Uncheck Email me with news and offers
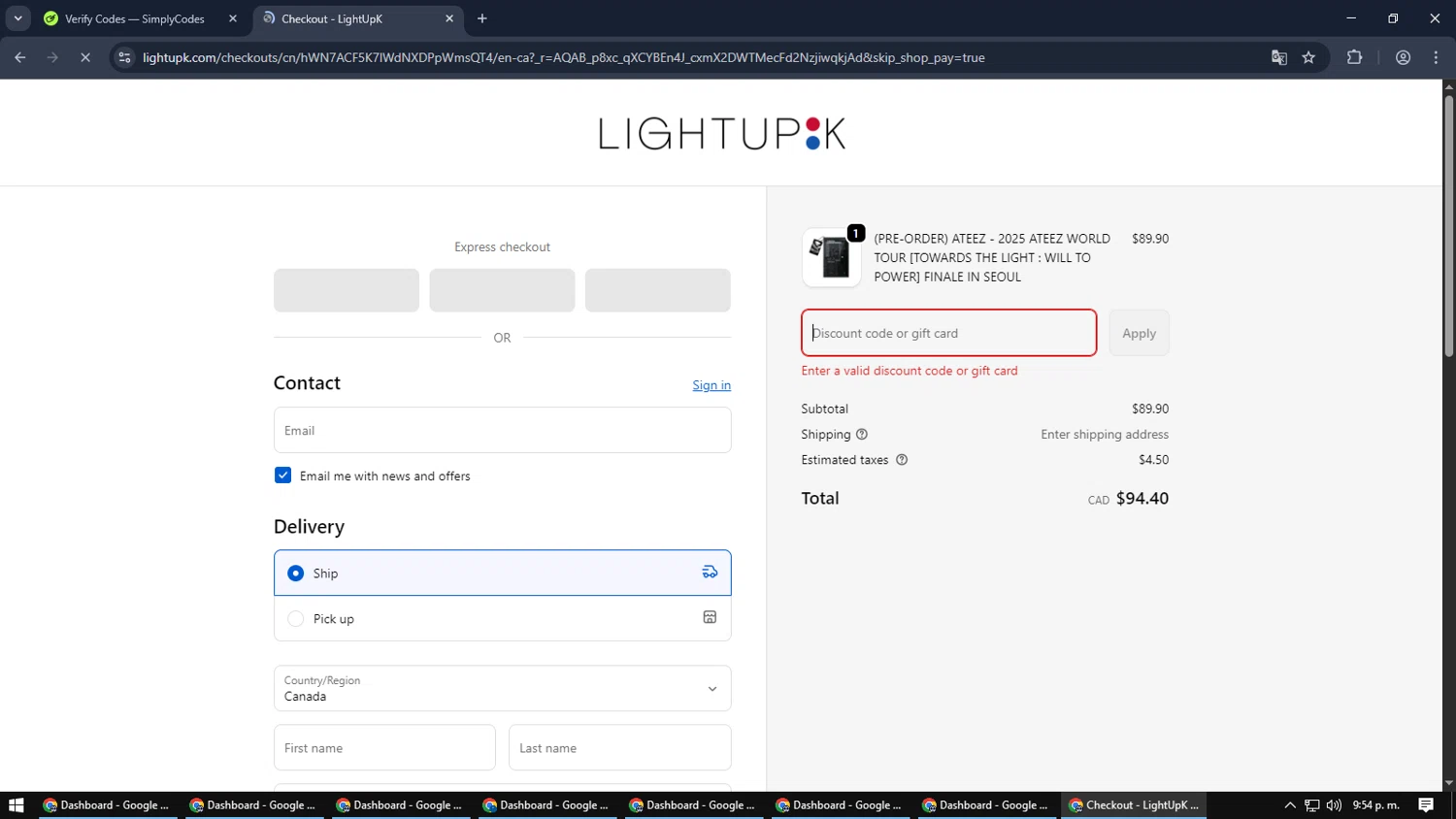 pyautogui.click(x=283, y=475)
